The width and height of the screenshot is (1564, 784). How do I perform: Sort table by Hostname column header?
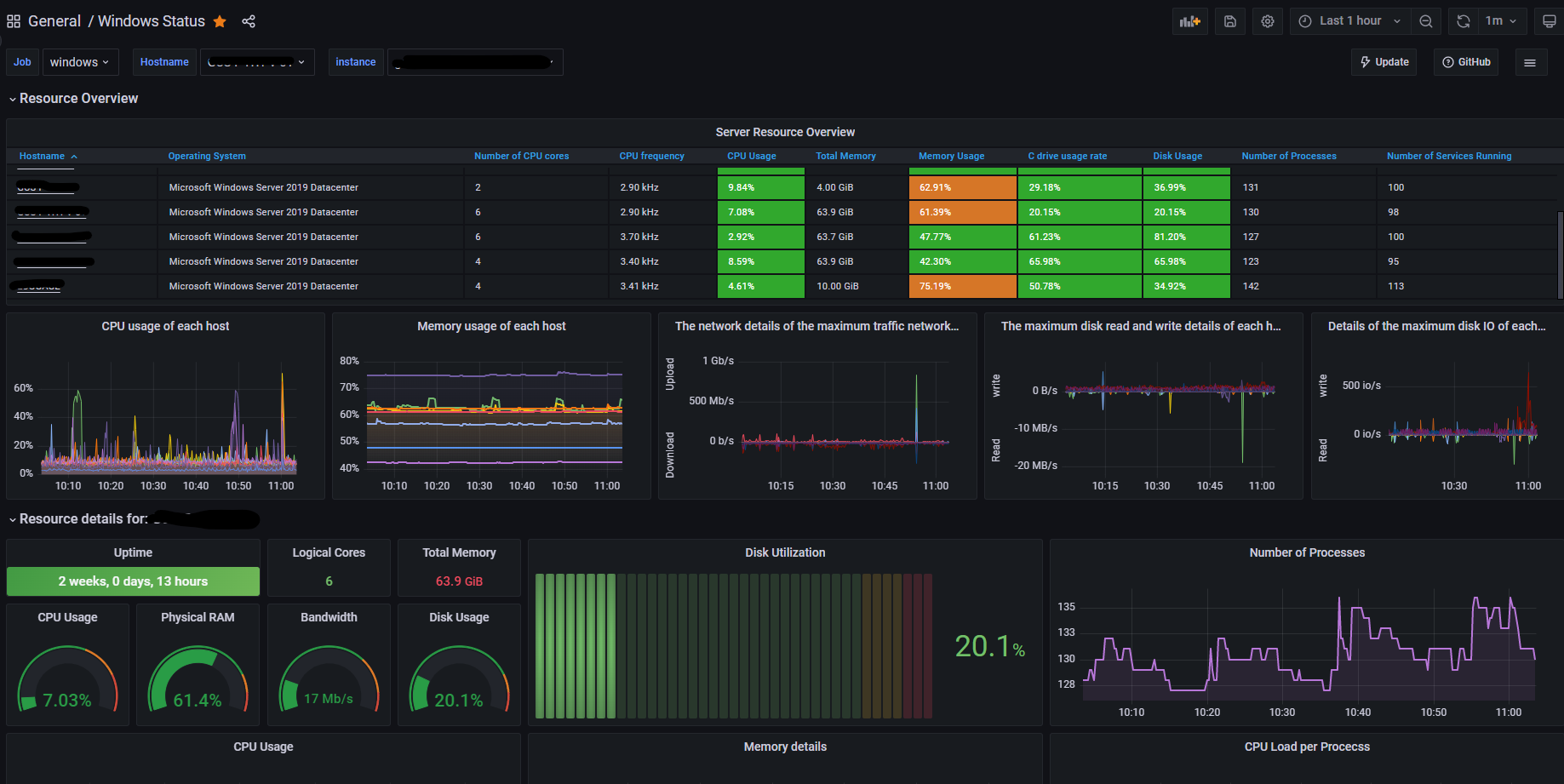[42, 156]
